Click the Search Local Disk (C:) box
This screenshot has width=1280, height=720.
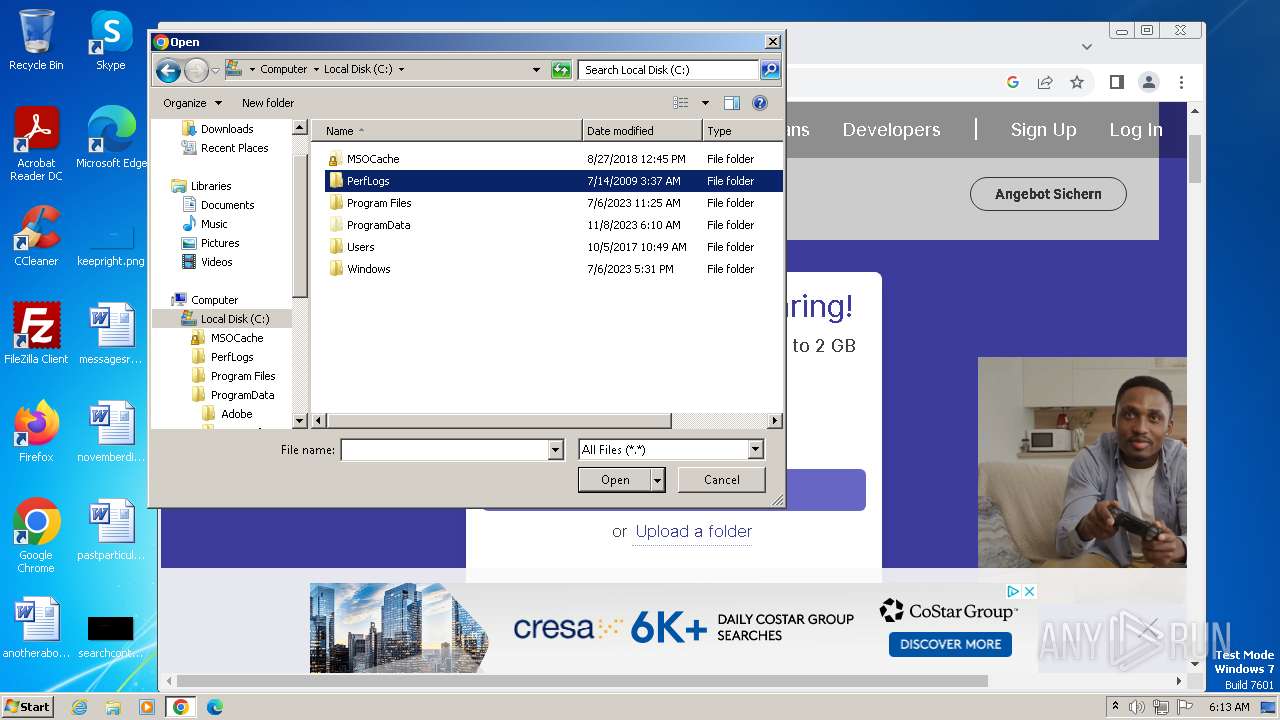point(668,70)
